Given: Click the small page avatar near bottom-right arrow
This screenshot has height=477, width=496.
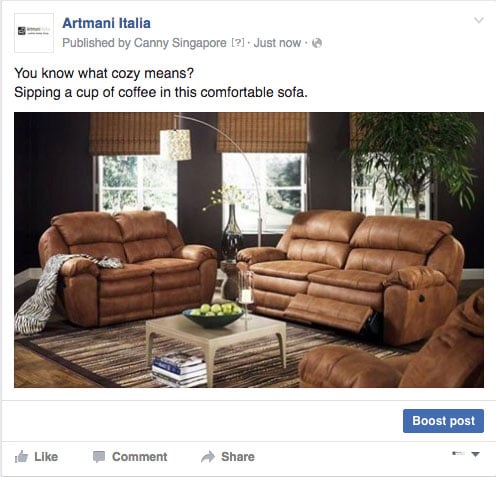Looking at the screenshot, I should [x=458, y=453].
